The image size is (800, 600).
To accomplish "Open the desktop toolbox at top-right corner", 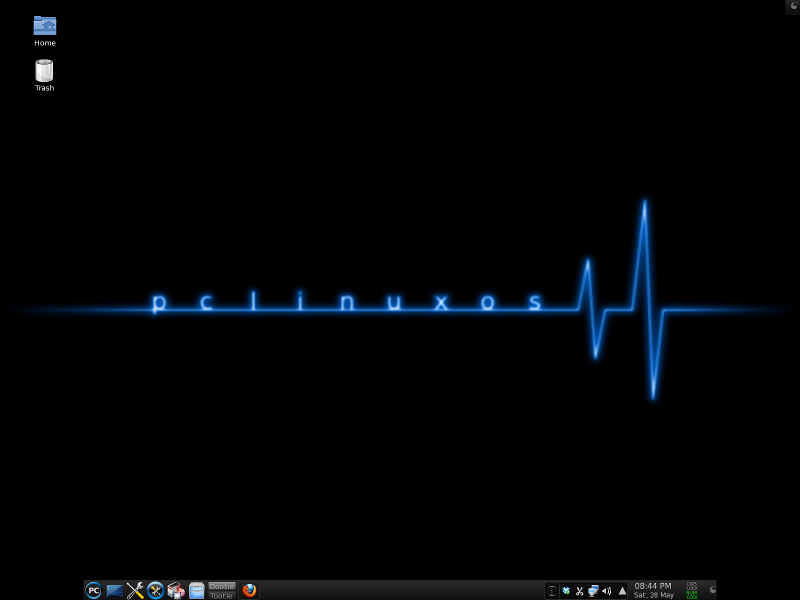I will tap(793, 6).
